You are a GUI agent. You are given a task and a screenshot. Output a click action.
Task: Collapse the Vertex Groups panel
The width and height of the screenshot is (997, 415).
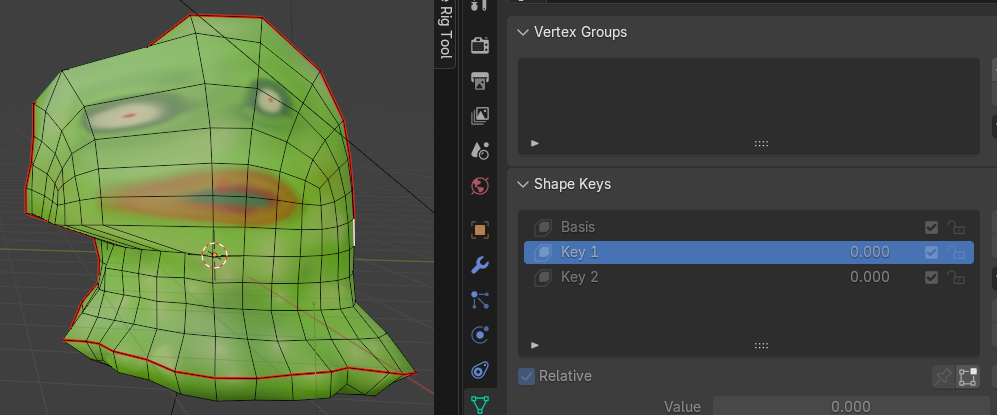(x=523, y=32)
